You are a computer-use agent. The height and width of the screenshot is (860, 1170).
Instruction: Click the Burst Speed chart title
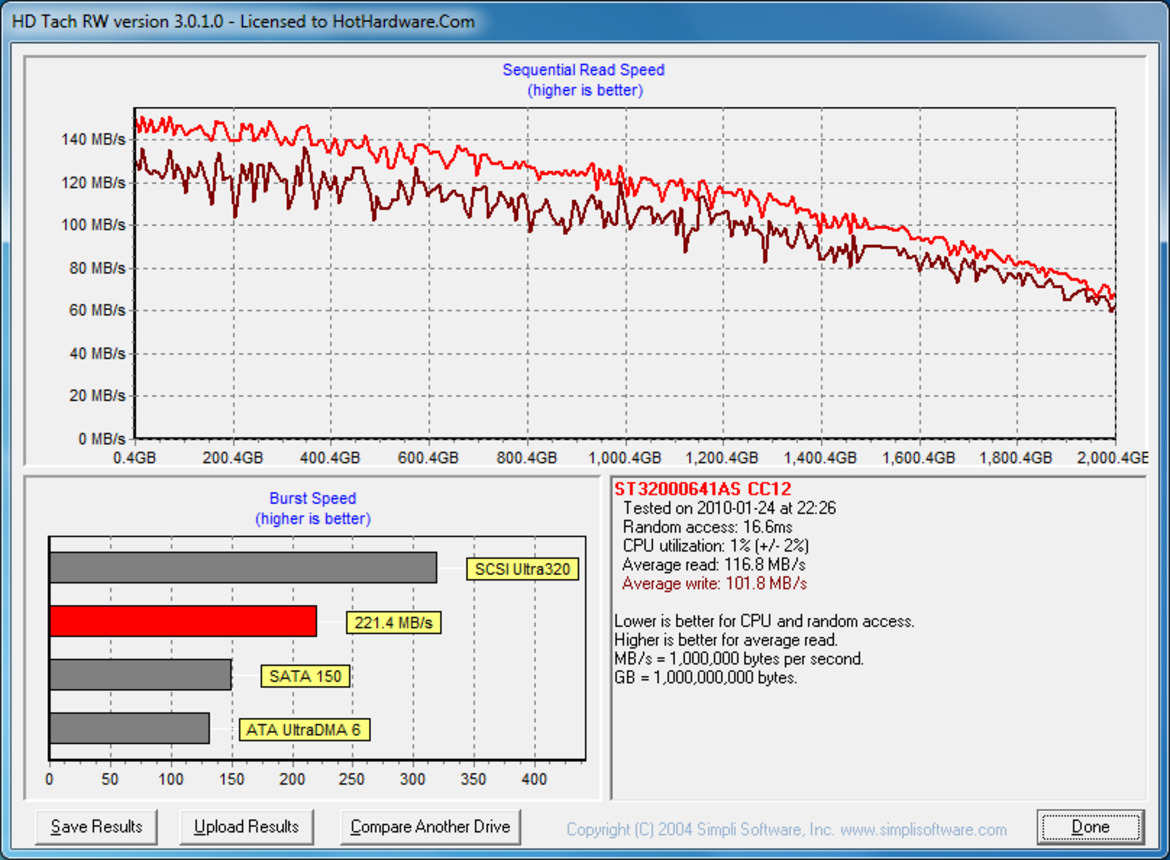[313, 498]
